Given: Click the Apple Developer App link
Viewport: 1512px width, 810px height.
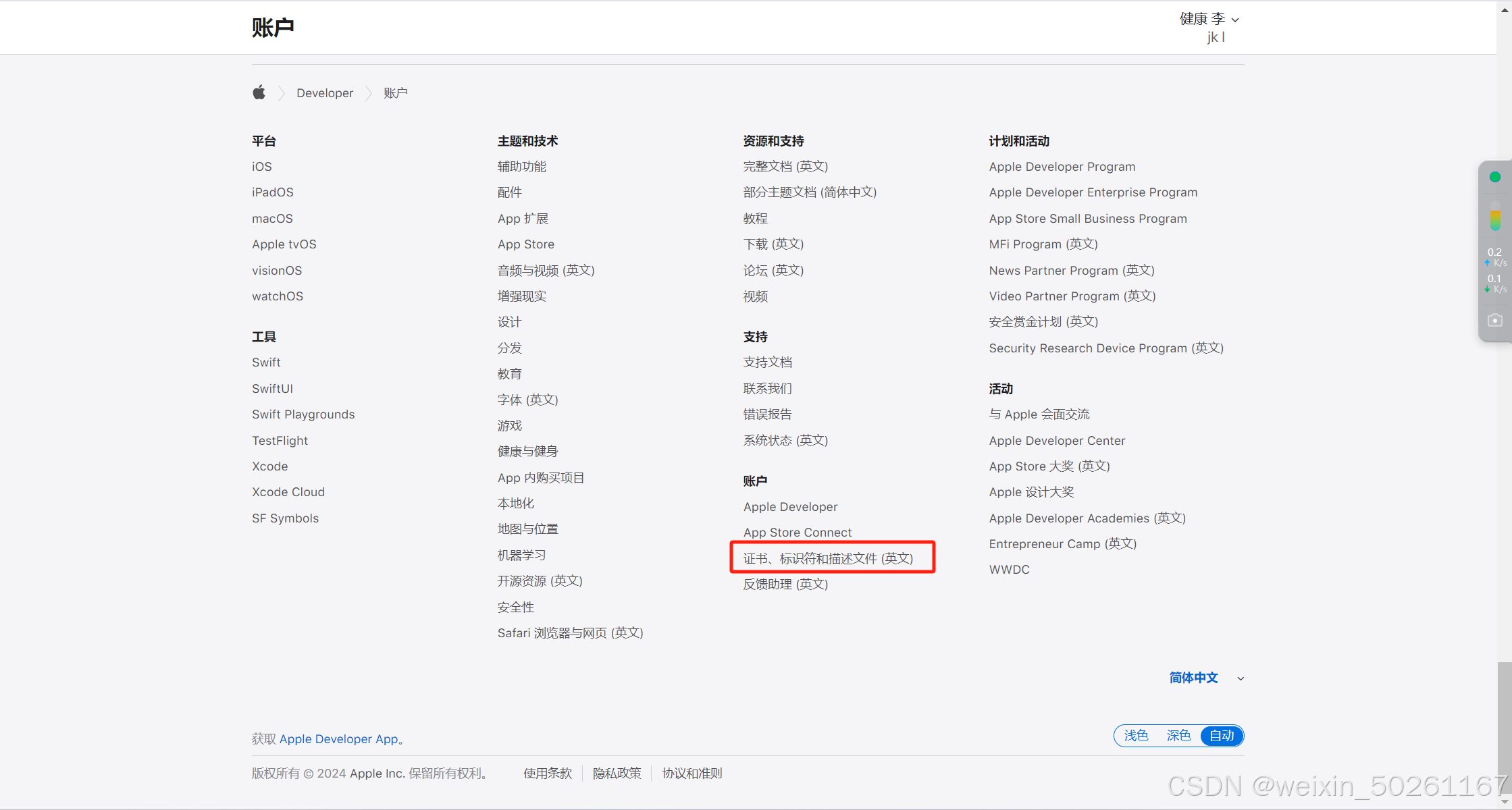Looking at the screenshot, I should [x=339, y=739].
